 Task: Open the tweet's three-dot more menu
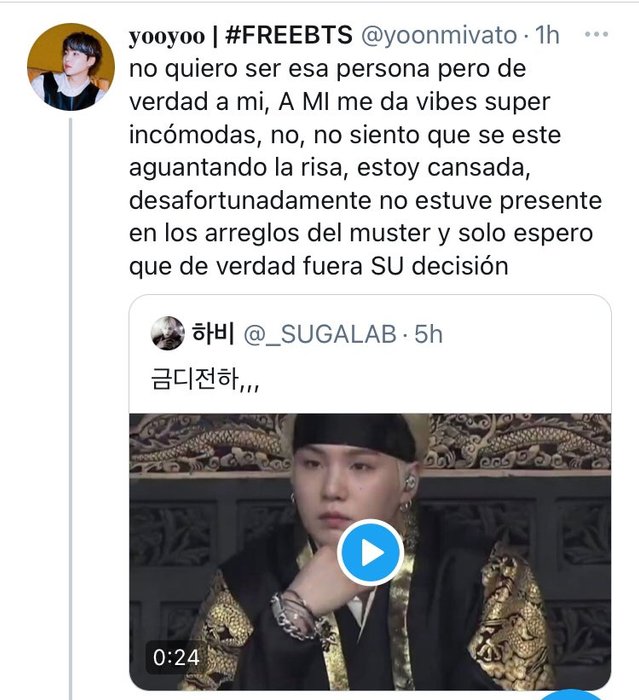pos(597,35)
